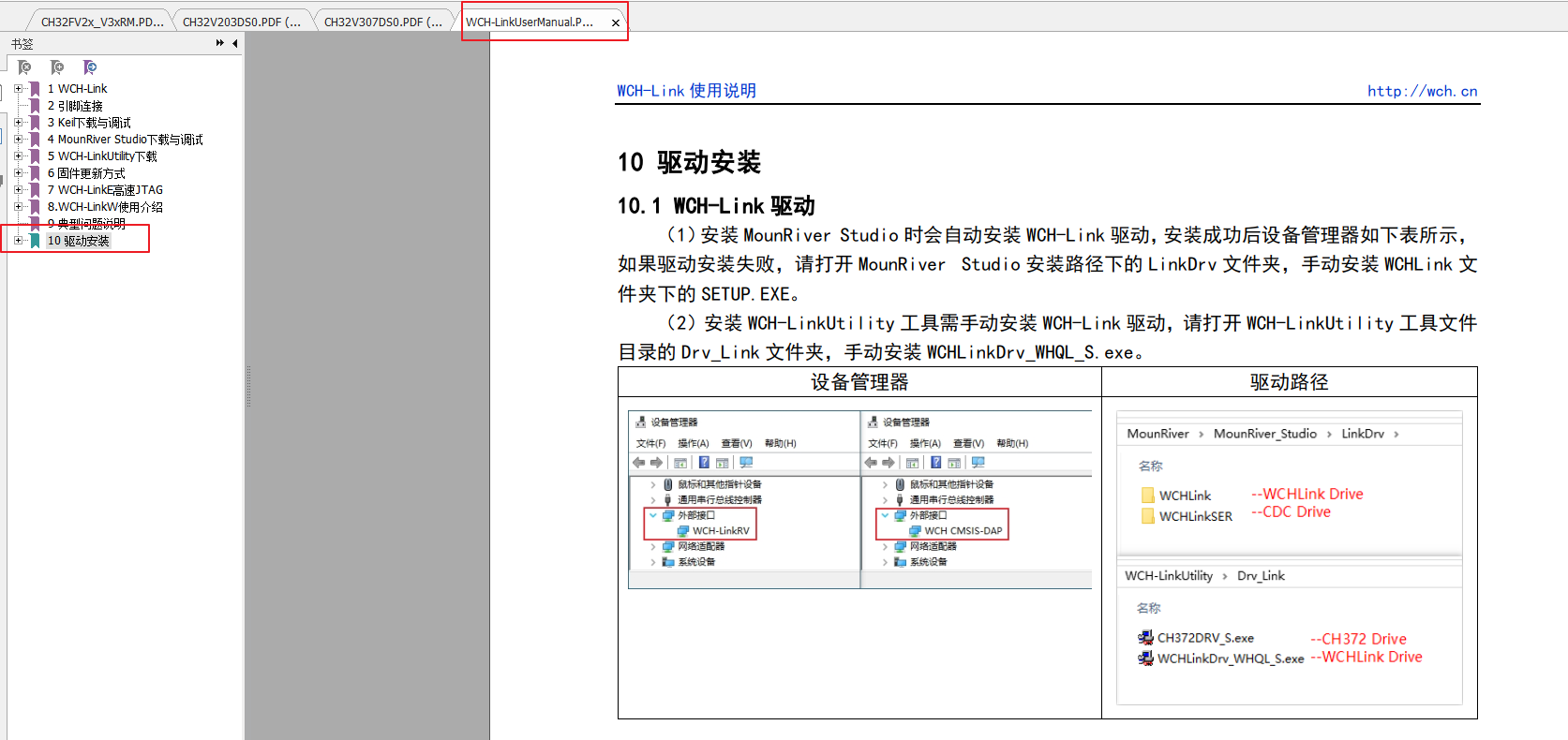Jump to bookmark 2 引脚连接

(x=75, y=106)
